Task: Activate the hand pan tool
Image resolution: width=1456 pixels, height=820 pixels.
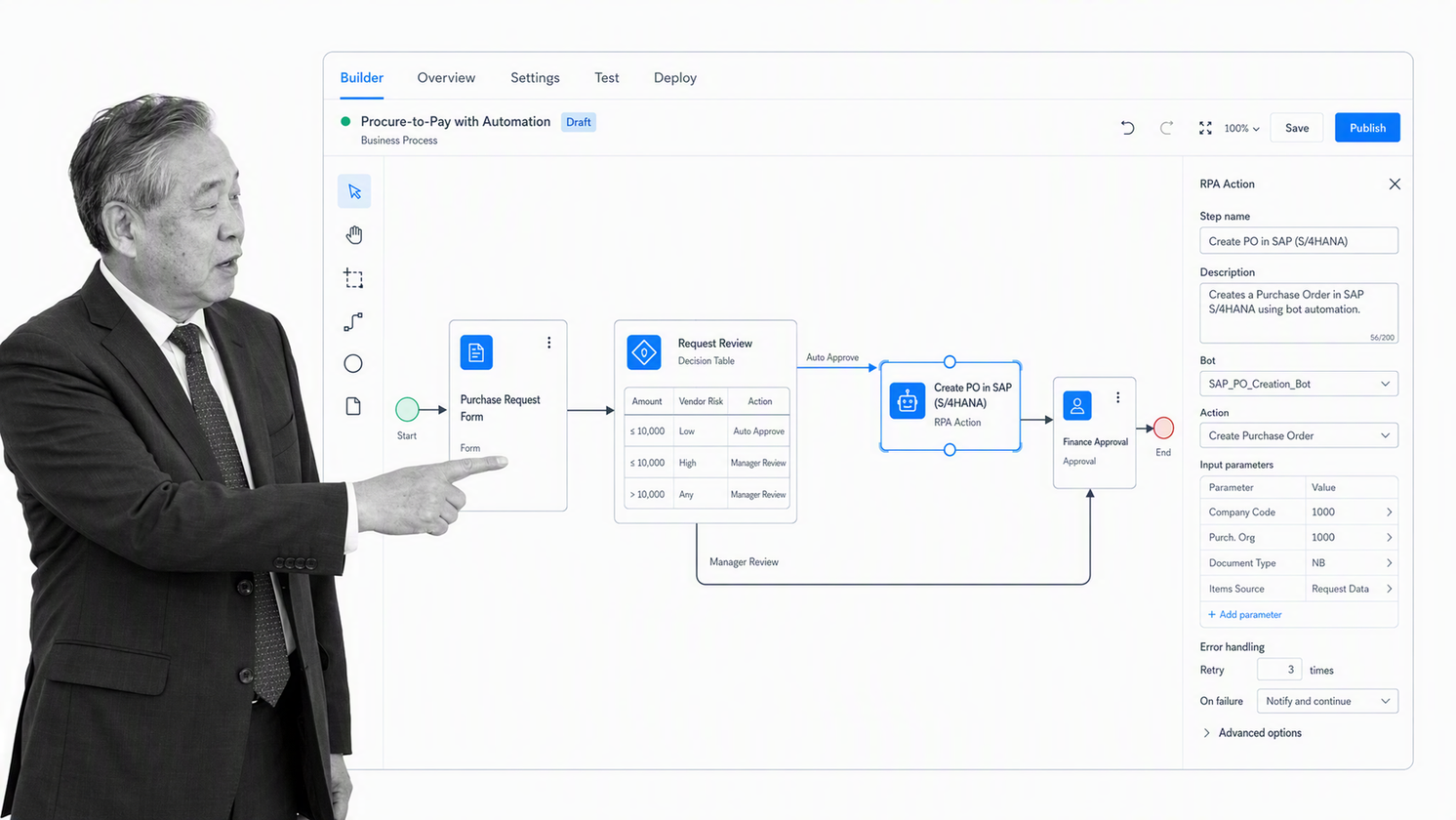Action: 353,234
